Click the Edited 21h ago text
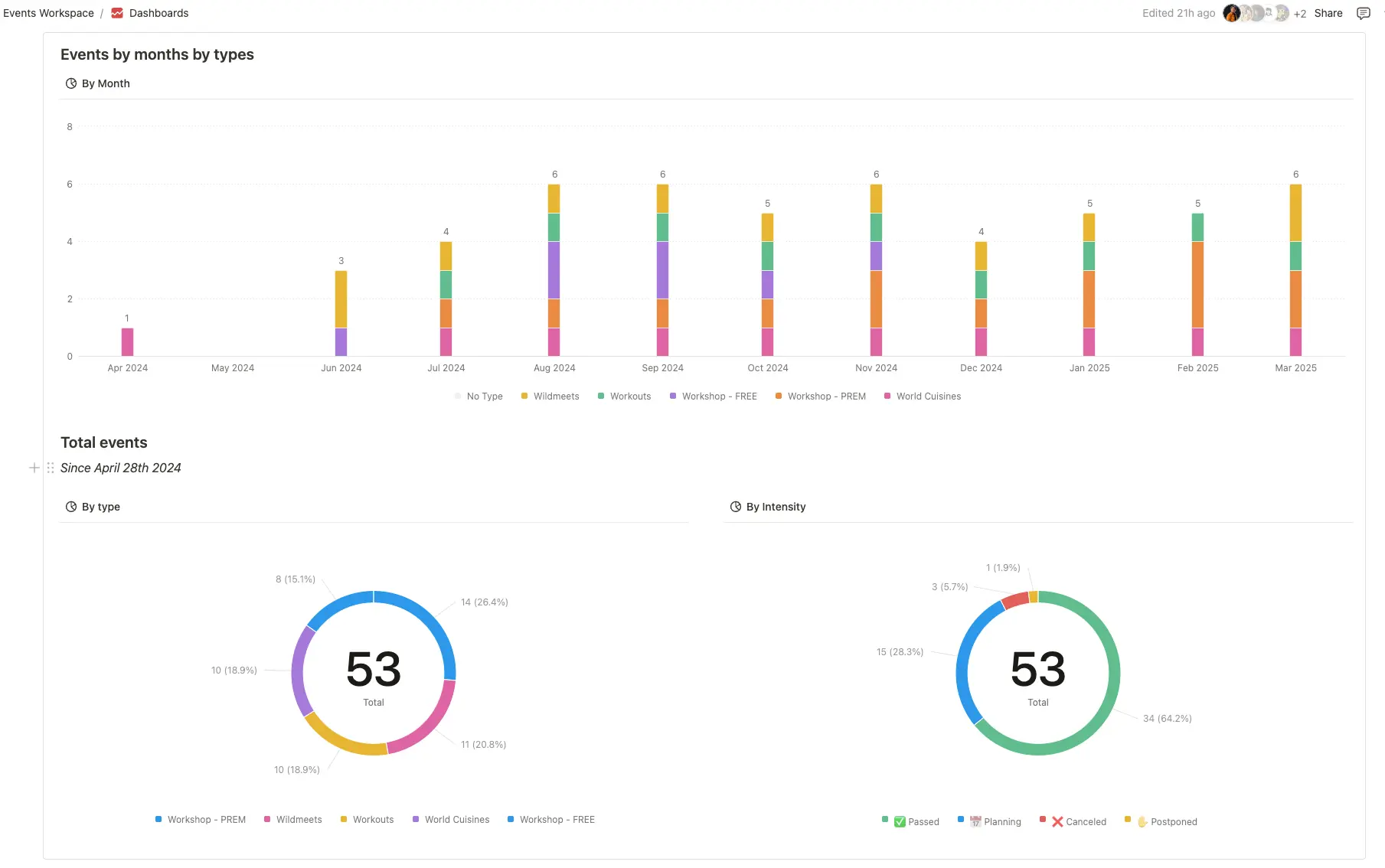This screenshot has height=868, width=1385. pyautogui.click(x=1179, y=13)
